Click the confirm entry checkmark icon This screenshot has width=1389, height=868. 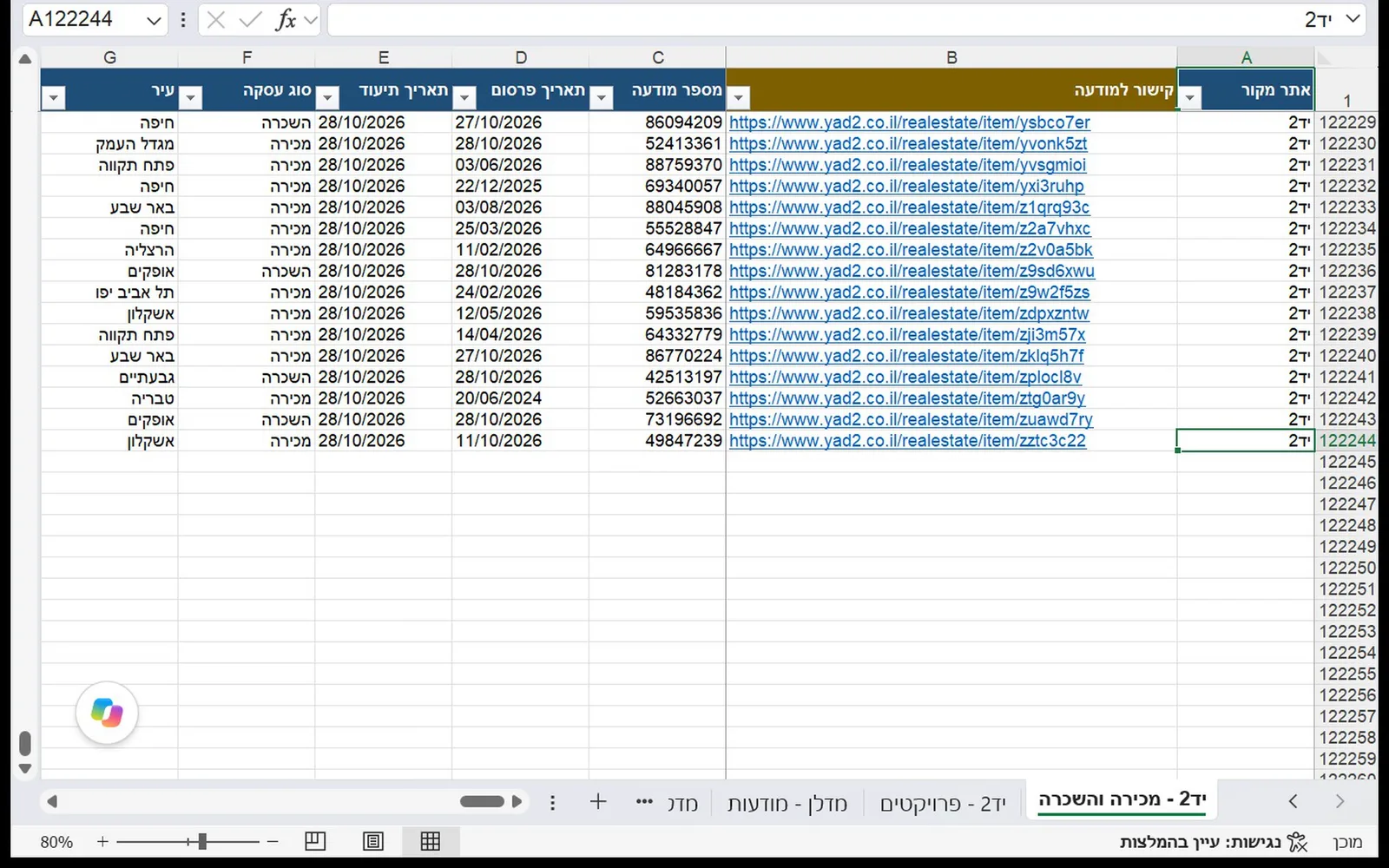tap(250, 19)
